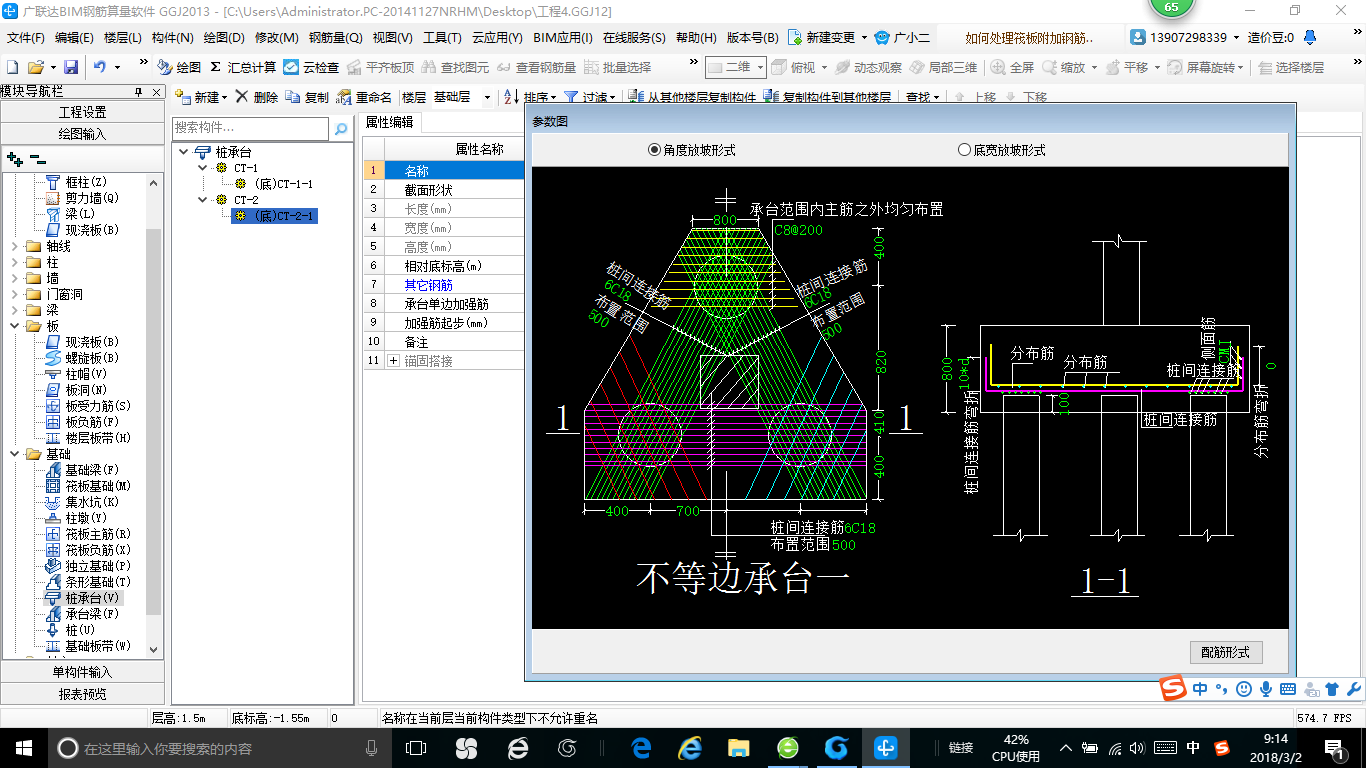This screenshot has height=768, width=1366.
Task: Click the 绘图输入 button
Action: [x=83, y=133]
